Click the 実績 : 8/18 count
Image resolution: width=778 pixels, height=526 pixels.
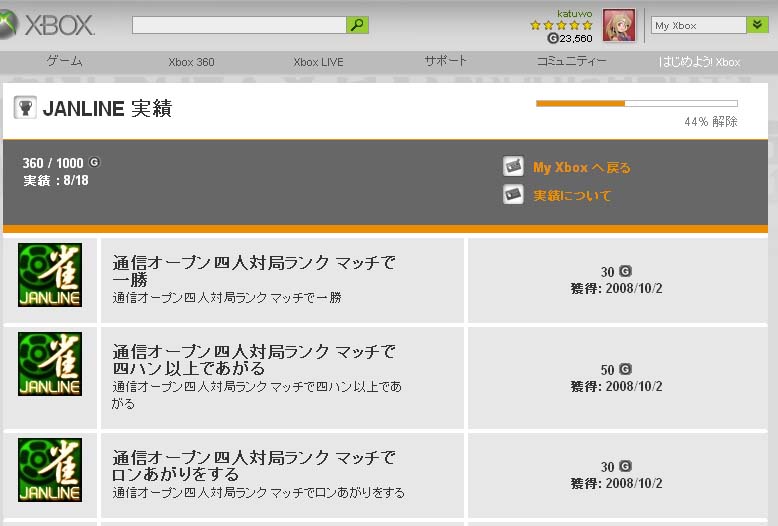56,180
